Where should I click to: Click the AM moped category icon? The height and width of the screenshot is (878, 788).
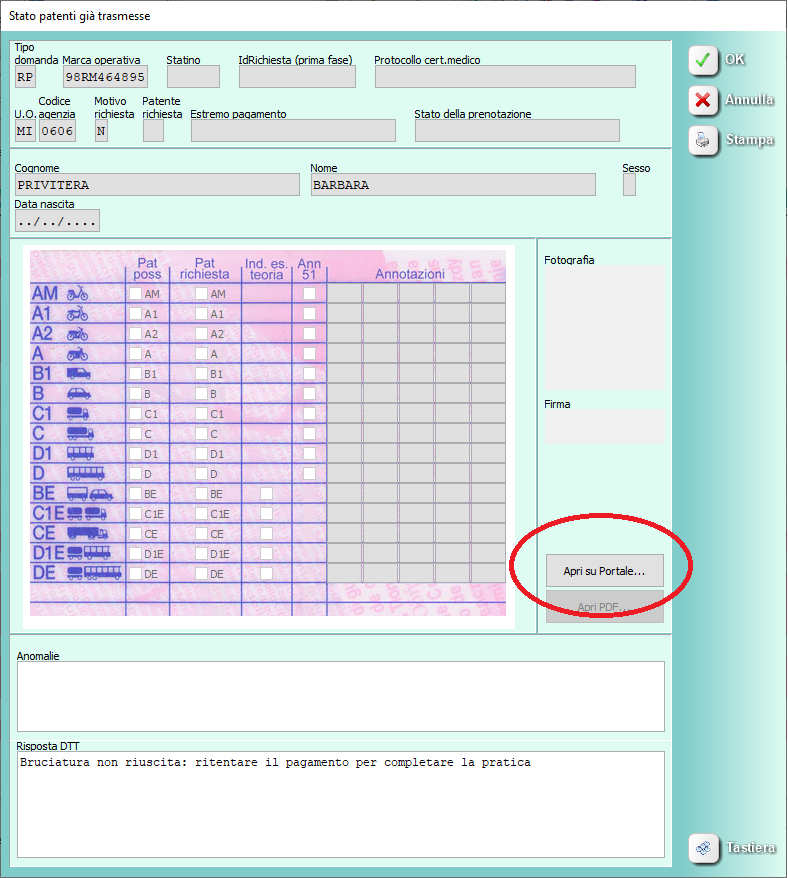[x=77, y=294]
